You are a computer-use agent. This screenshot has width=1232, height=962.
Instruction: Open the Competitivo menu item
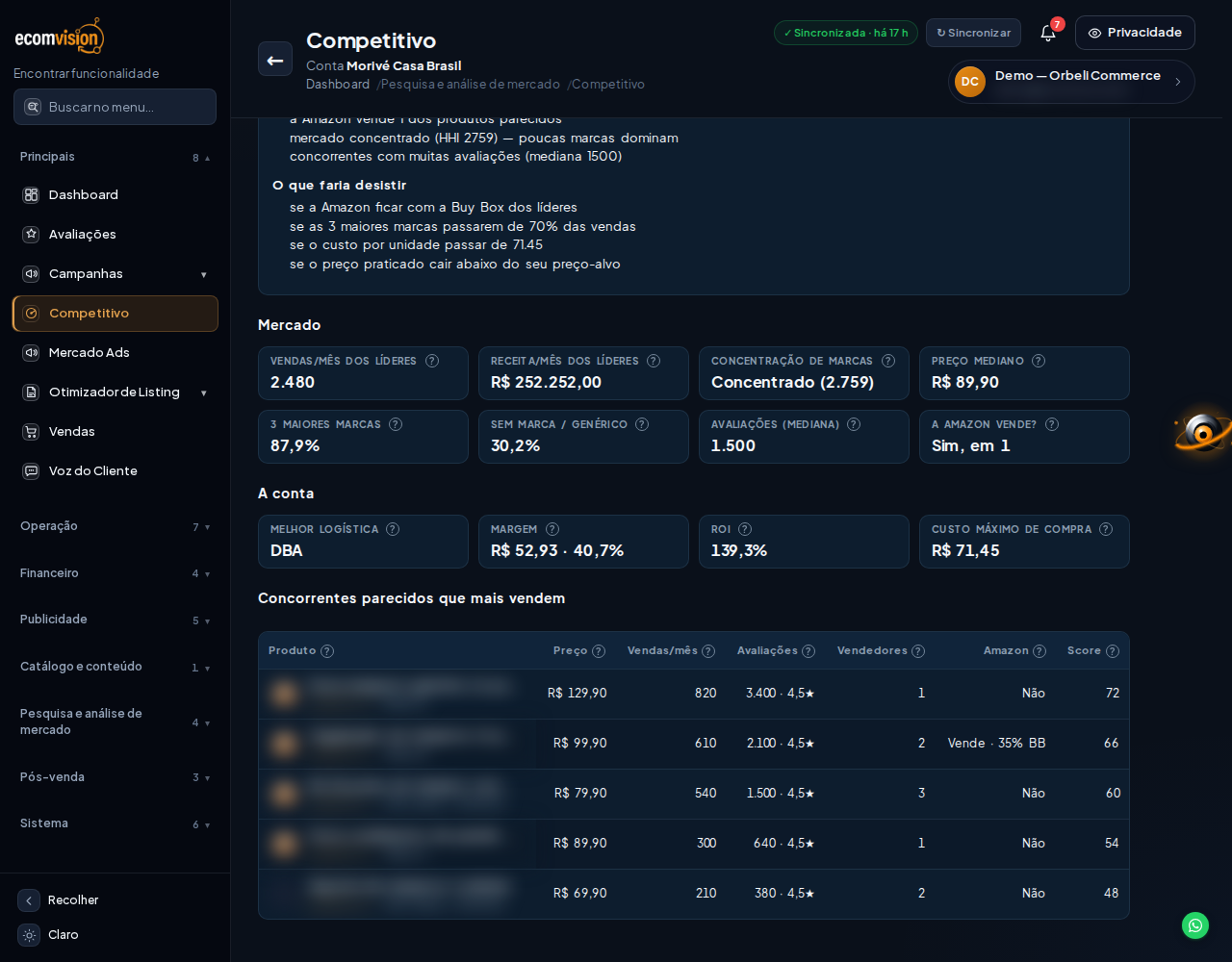point(115,314)
